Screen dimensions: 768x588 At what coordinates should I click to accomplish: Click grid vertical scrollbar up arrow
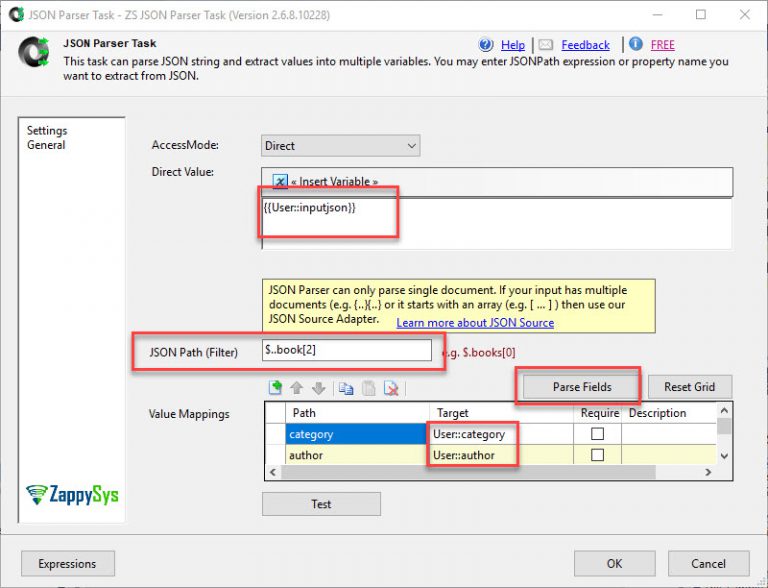click(x=724, y=410)
